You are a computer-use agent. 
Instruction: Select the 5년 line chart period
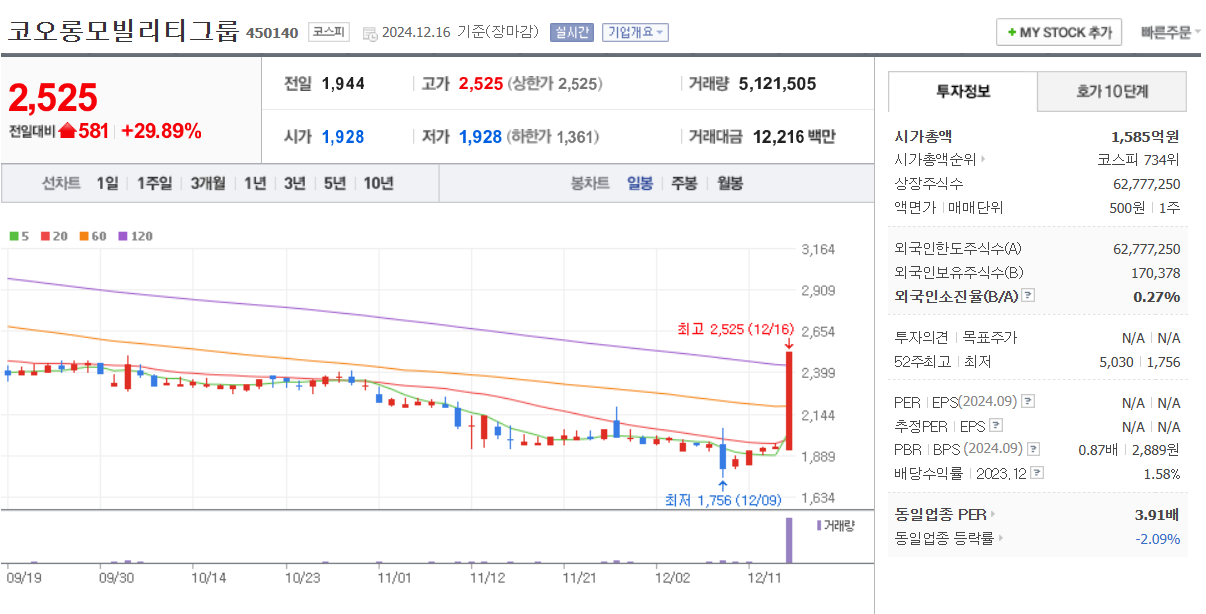[335, 184]
